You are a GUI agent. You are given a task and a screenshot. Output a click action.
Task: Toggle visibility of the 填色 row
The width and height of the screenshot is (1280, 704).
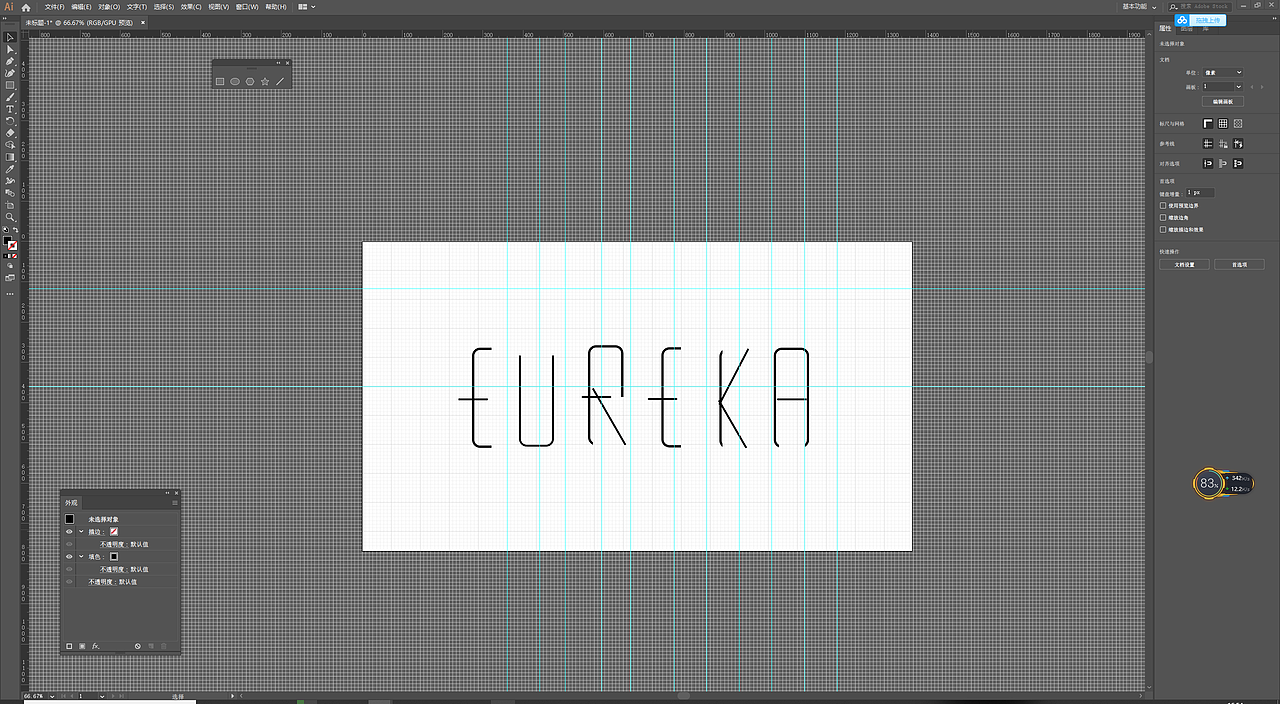click(69, 557)
